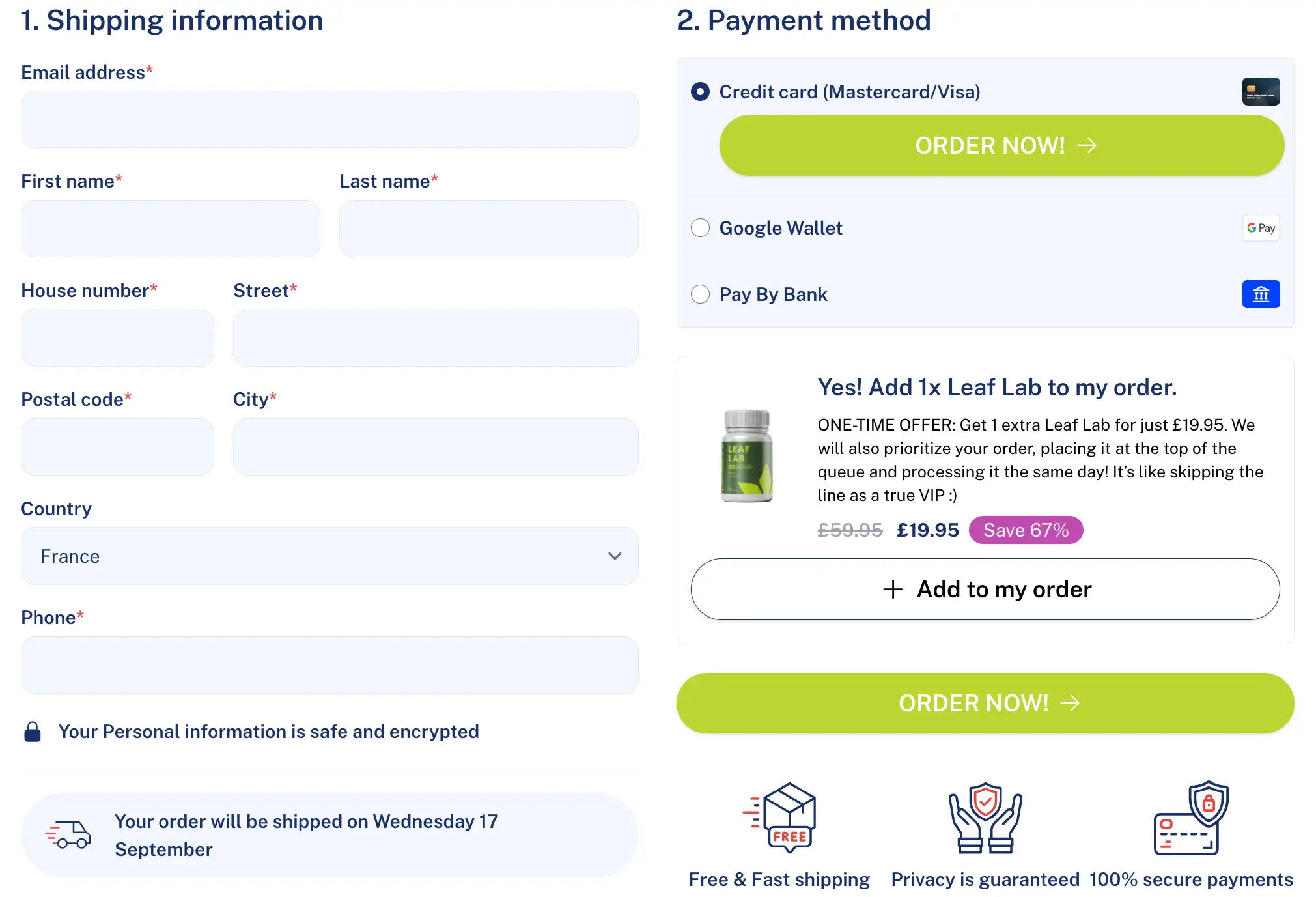Viewport: 1316px width, 897px height.
Task: Click the delivery truck shipping icon
Action: [68, 834]
